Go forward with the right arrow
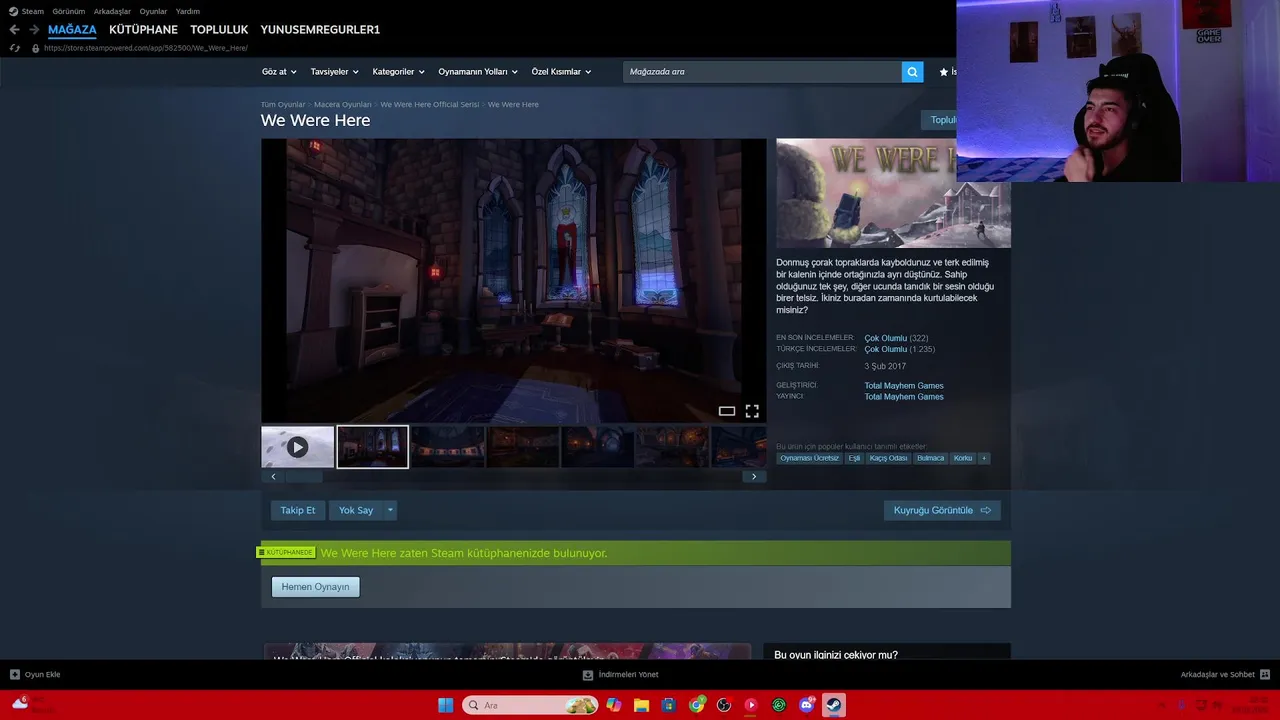 pos(34,30)
